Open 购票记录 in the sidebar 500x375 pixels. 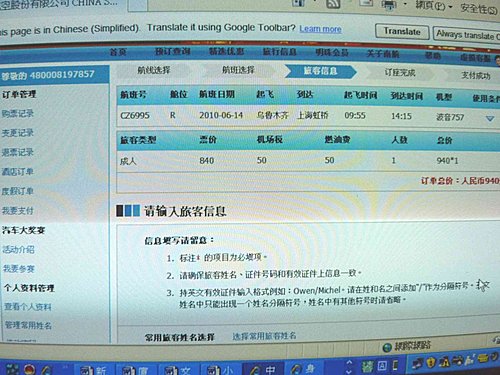tap(18, 113)
